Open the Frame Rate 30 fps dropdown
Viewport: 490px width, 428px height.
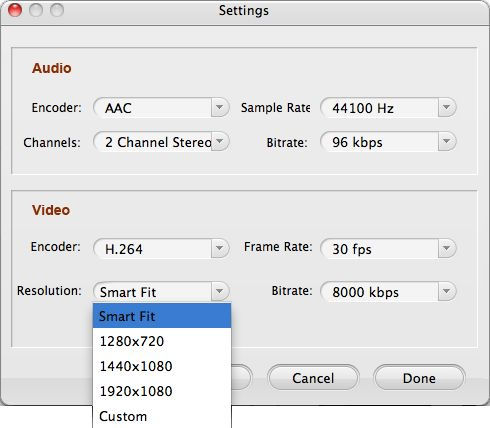(x=388, y=249)
